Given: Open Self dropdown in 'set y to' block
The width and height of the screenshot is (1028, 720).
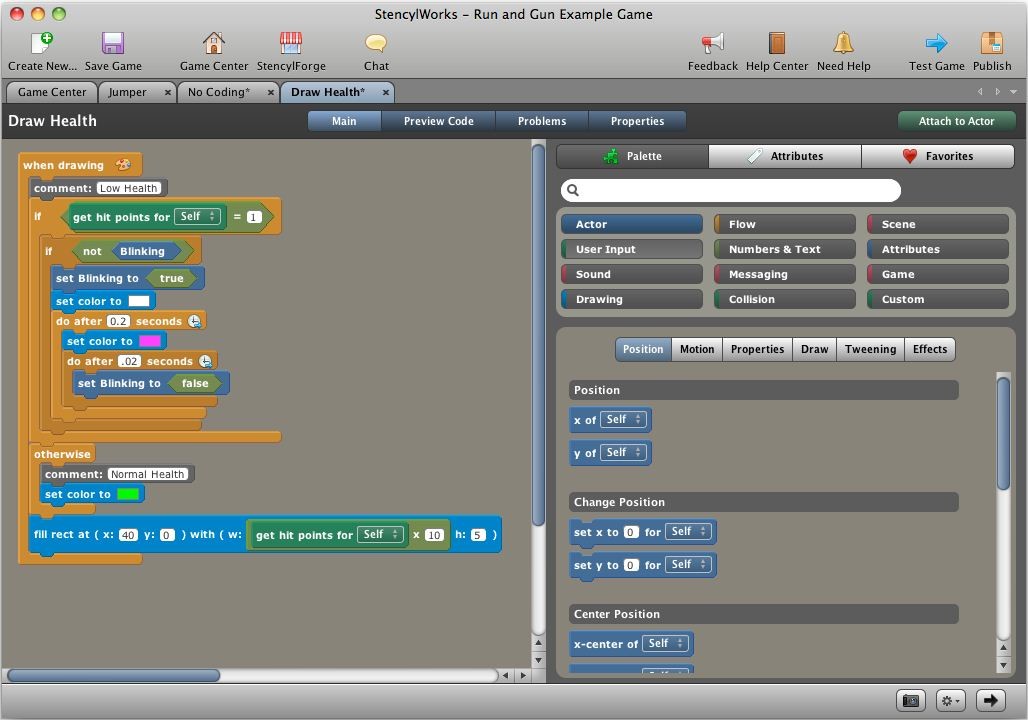Looking at the screenshot, I should click(688, 564).
